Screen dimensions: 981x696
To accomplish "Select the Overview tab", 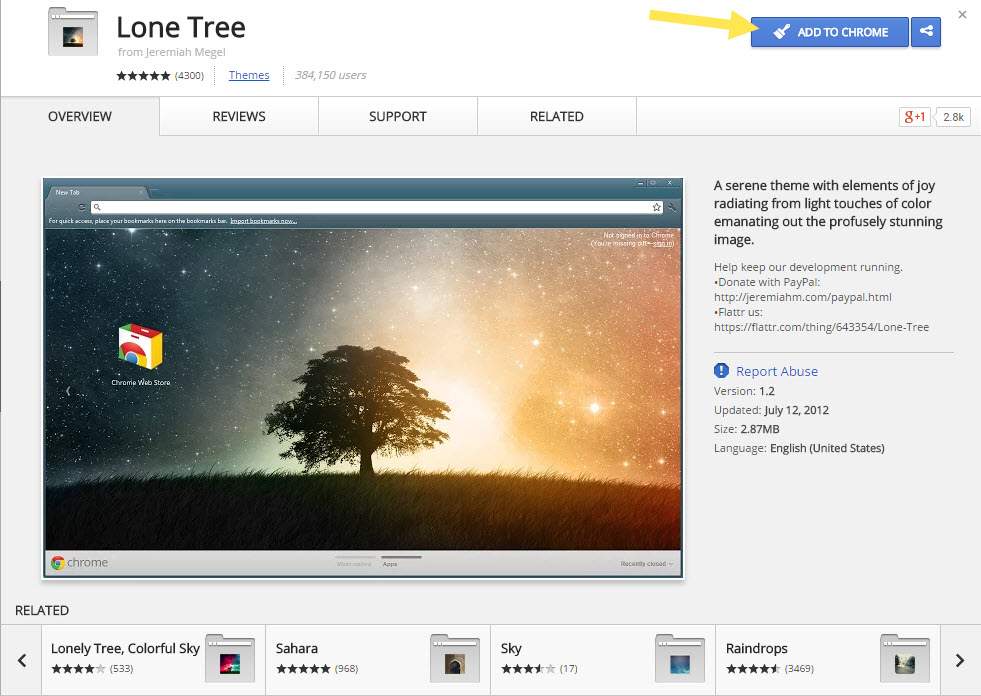I will [x=80, y=117].
